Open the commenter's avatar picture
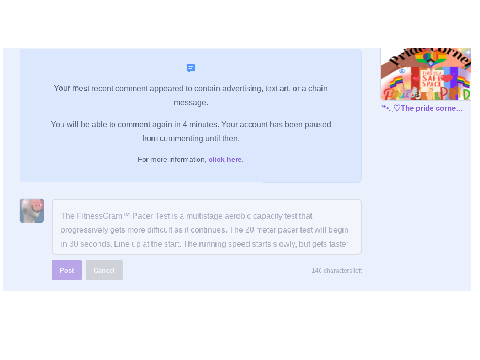Image resolution: width=480 pixels, height=360 pixels. (32, 211)
